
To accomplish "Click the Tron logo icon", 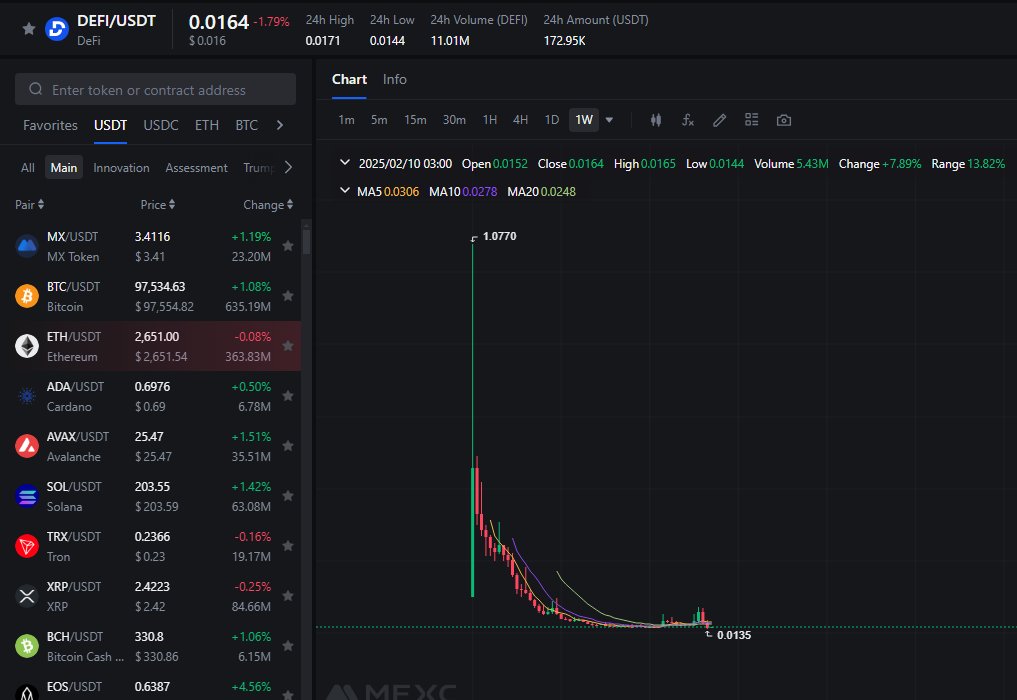I will coord(27,546).
